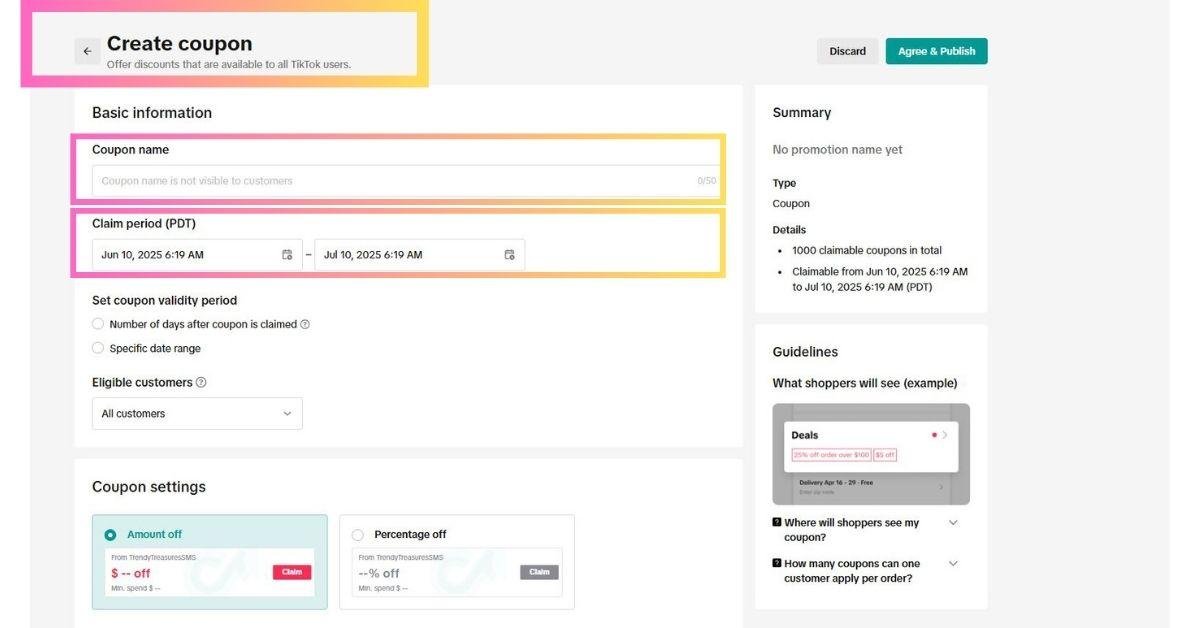Expand How many coupons per order chevron
This screenshot has width=1200, height=628.
pos(953,564)
